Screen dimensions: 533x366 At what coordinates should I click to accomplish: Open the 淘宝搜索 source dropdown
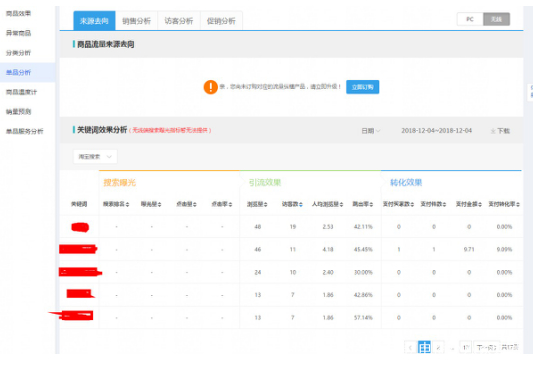(95, 157)
